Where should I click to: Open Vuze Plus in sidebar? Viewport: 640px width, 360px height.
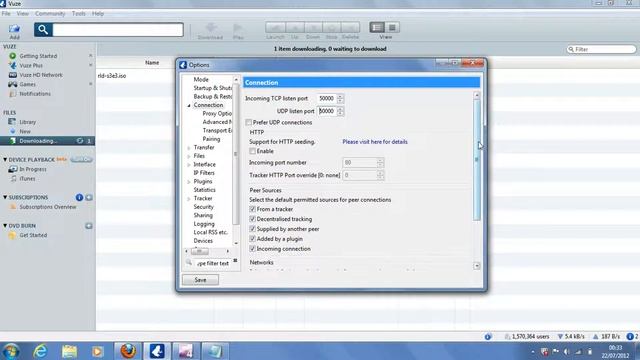click(31, 65)
